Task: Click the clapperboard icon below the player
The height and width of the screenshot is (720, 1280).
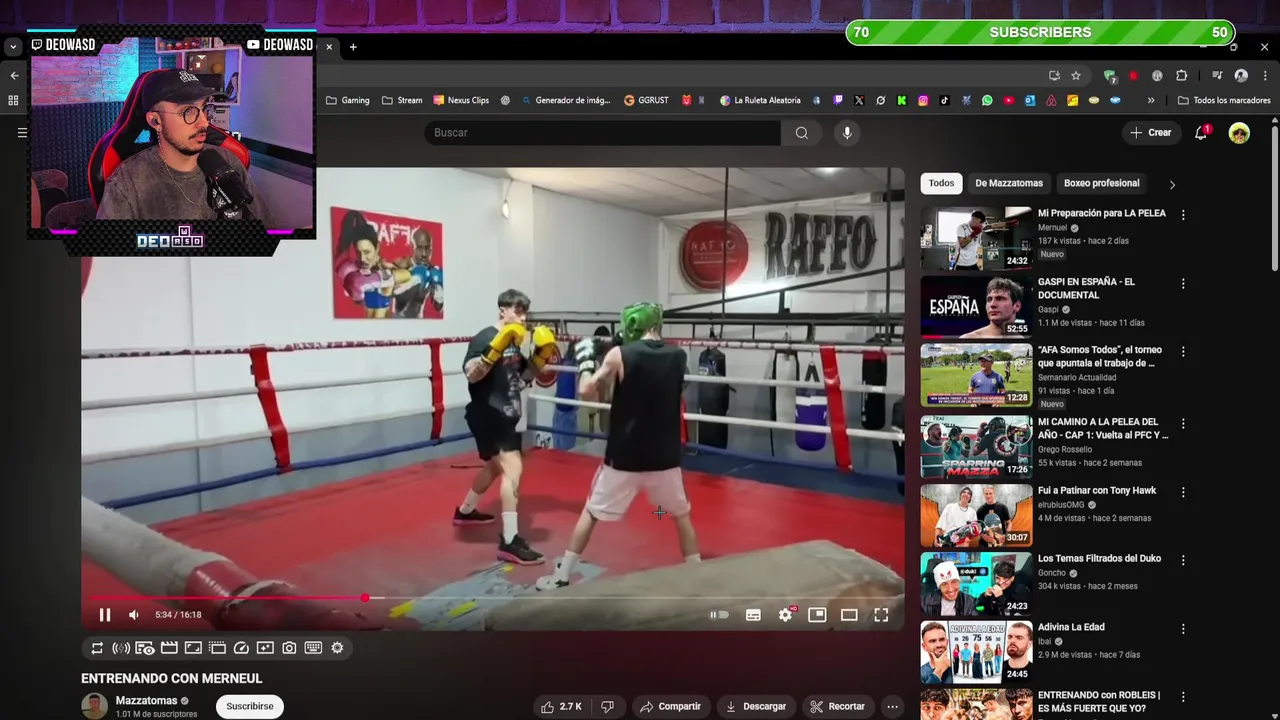Action: click(169, 648)
